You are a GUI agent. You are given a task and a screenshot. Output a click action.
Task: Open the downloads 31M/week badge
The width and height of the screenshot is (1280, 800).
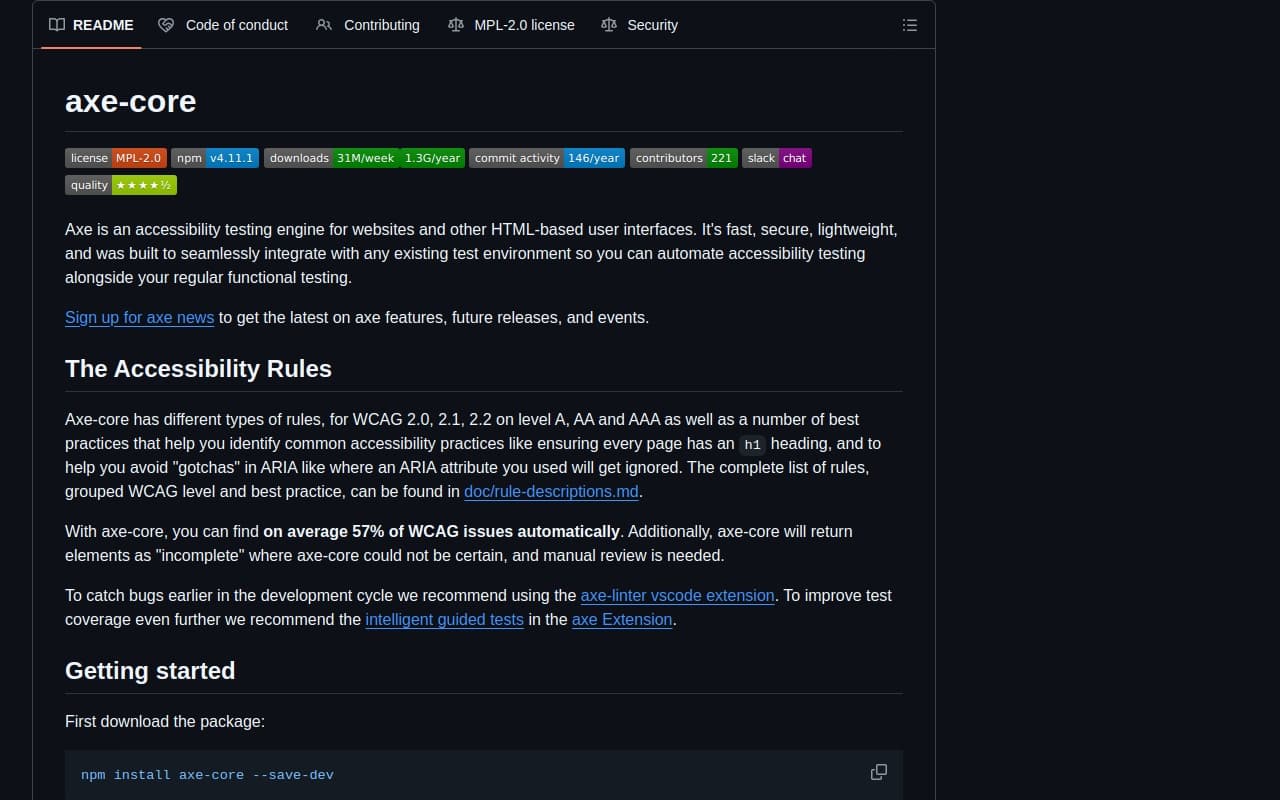pos(331,158)
